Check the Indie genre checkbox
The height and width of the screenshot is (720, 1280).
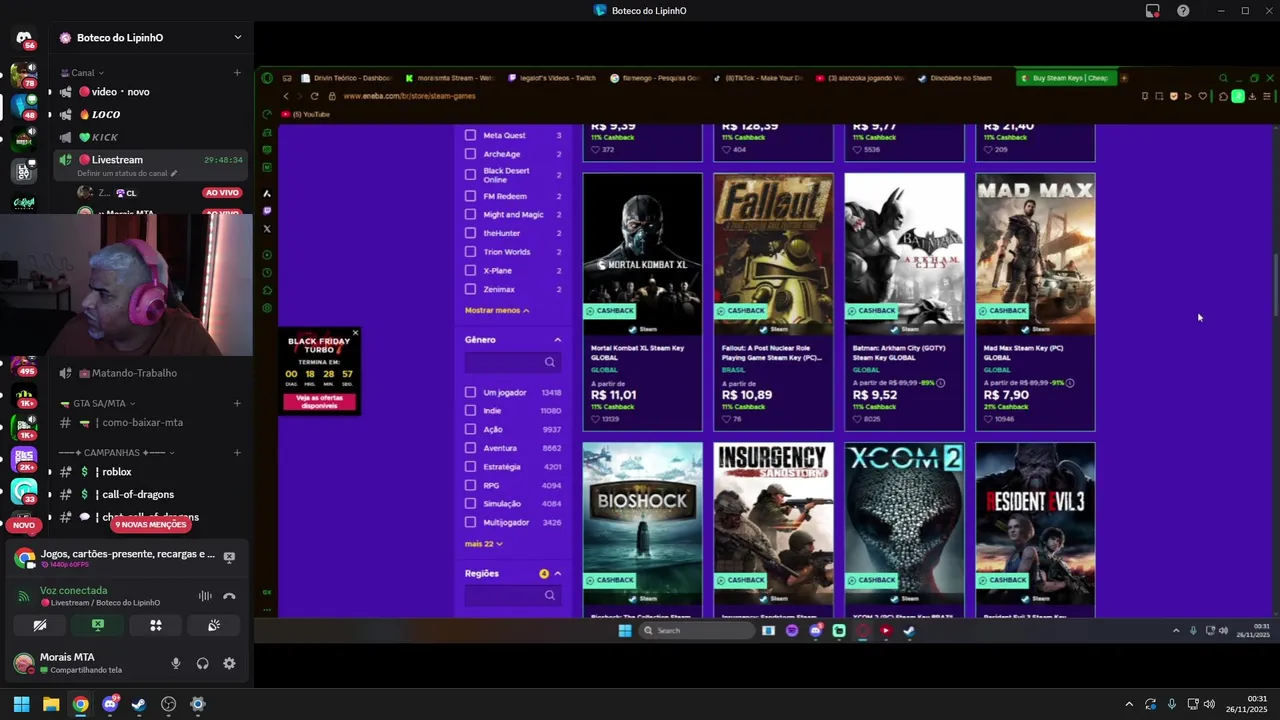(470, 411)
